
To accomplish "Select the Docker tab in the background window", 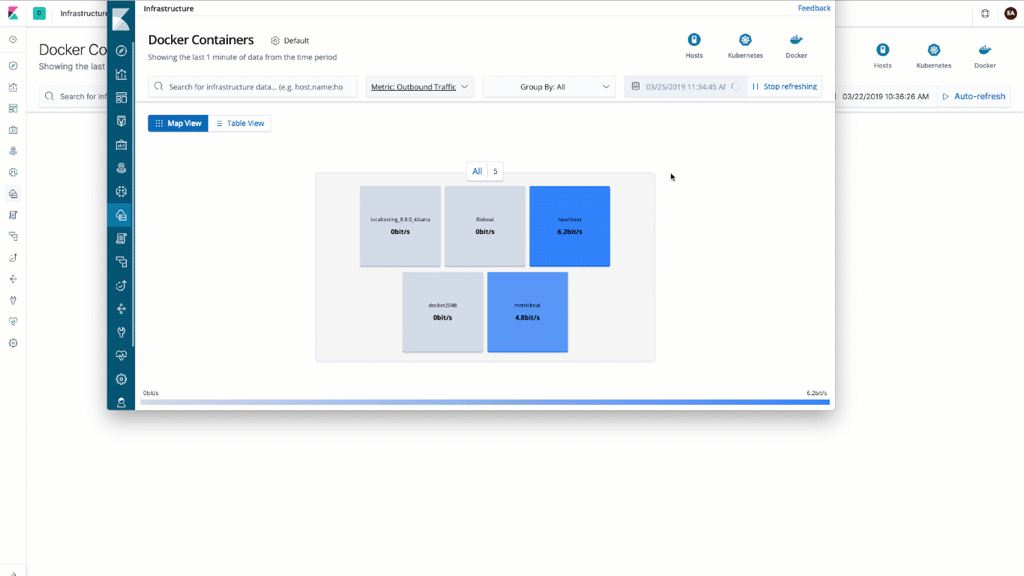I will click(x=985, y=56).
